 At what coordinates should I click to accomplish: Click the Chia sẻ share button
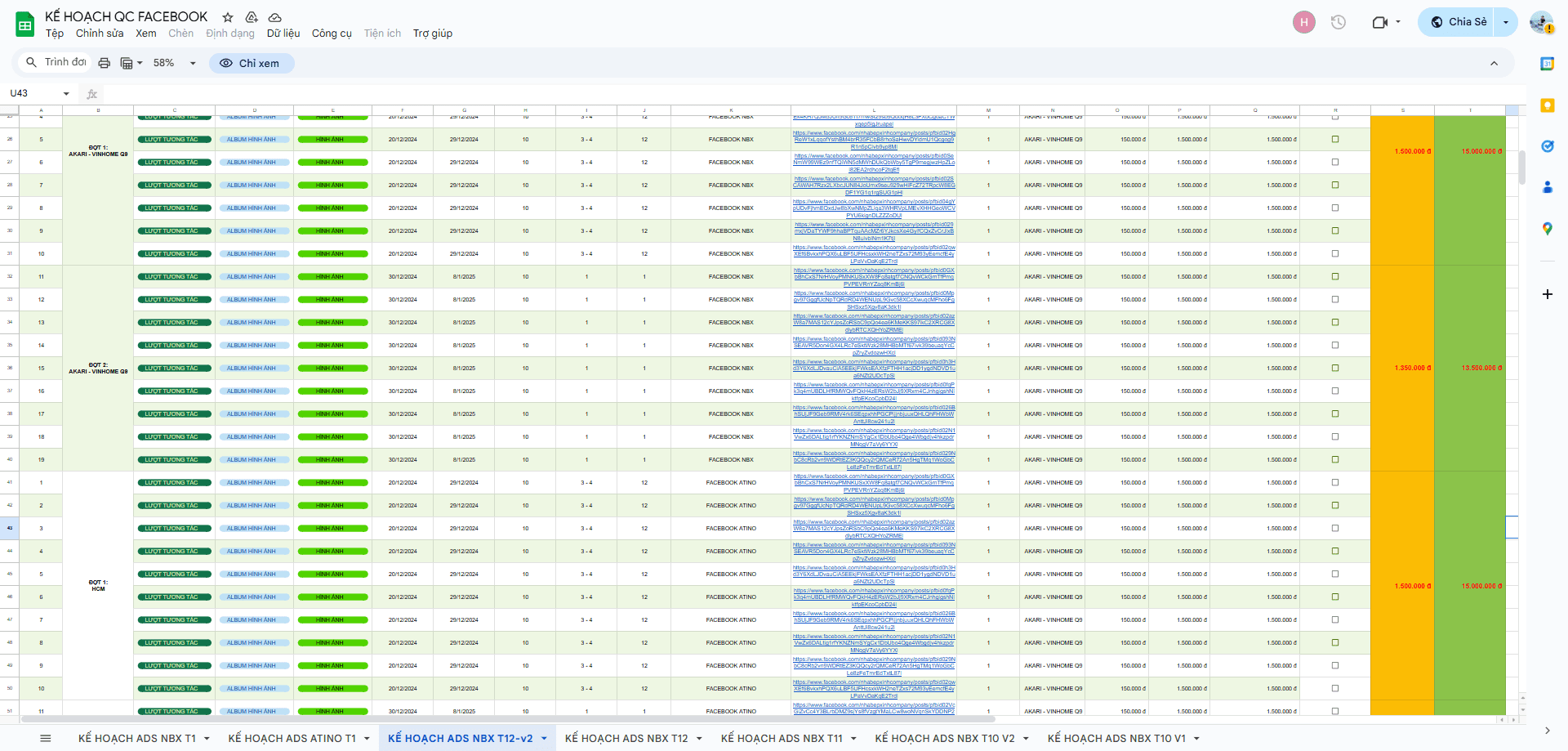(1459, 22)
